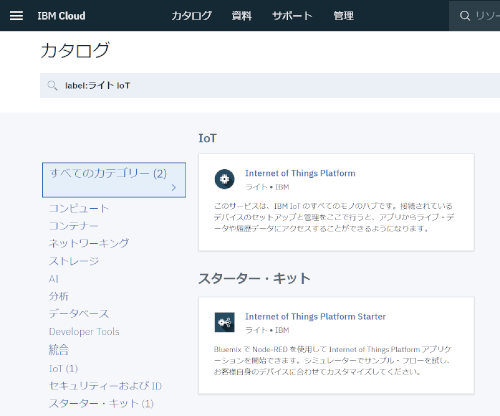
Task: Open the カタログ menu in the header
Action: 192,16
